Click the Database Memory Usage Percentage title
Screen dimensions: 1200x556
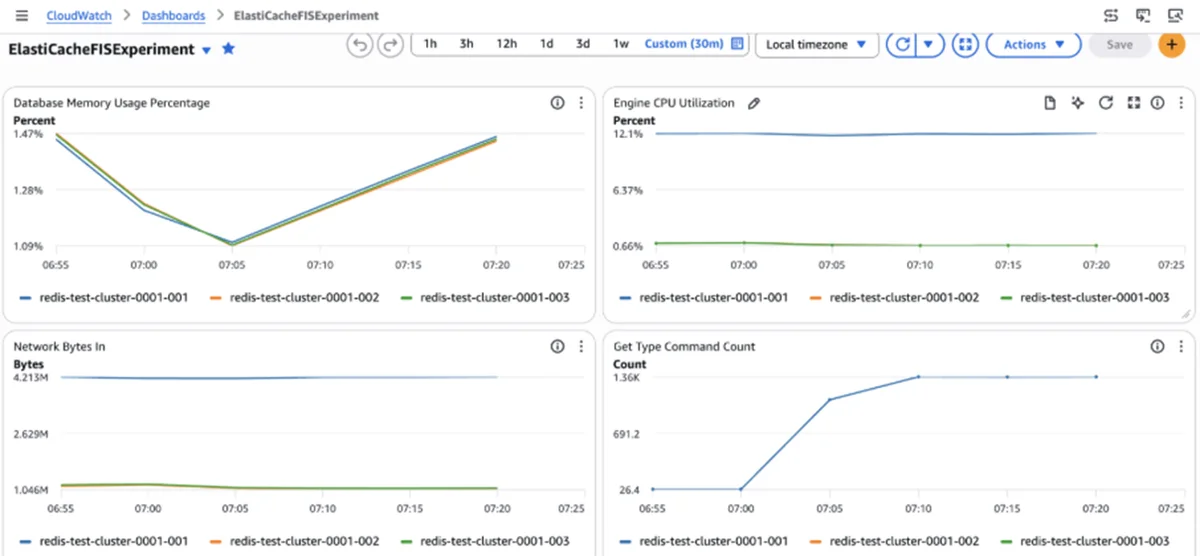tap(112, 103)
